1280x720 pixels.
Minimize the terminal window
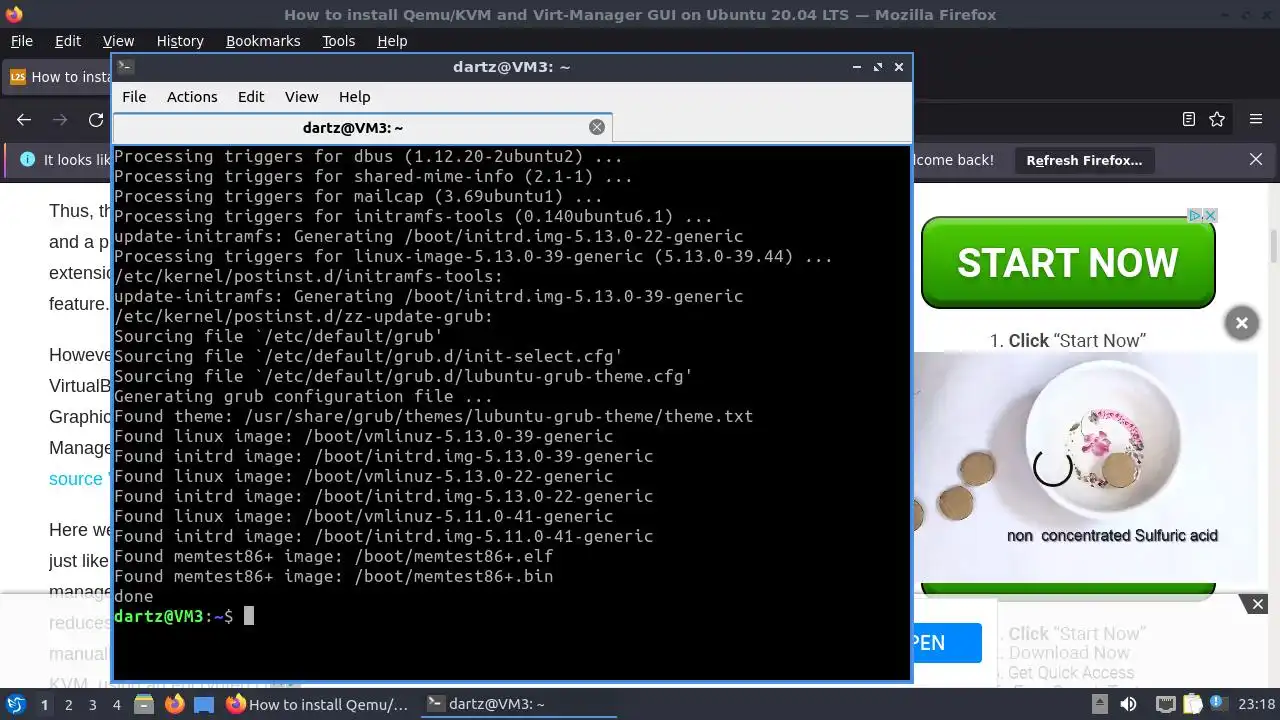857,67
